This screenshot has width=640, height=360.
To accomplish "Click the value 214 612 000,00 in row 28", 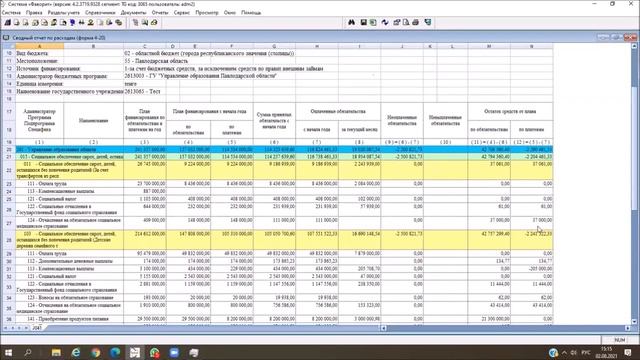I will [x=149, y=234].
